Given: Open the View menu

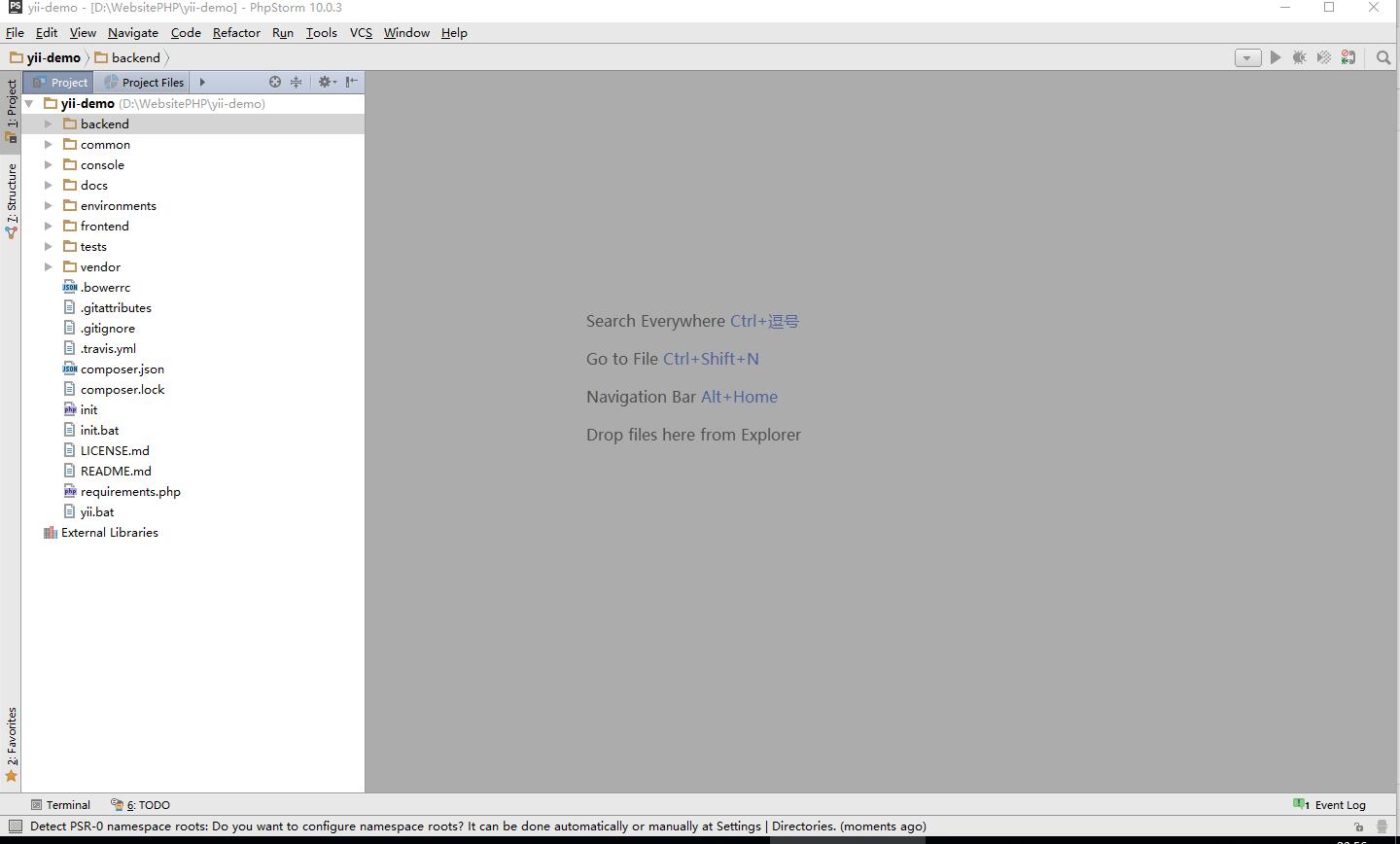Looking at the screenshot, I should pos(83,32).
